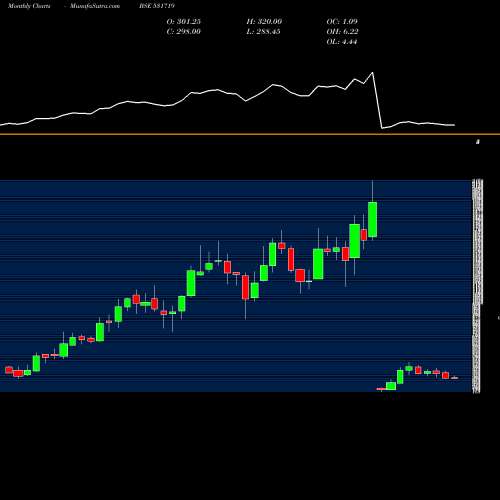
Task: Click the peak of the white line chart
Action: tap(372, 72)
